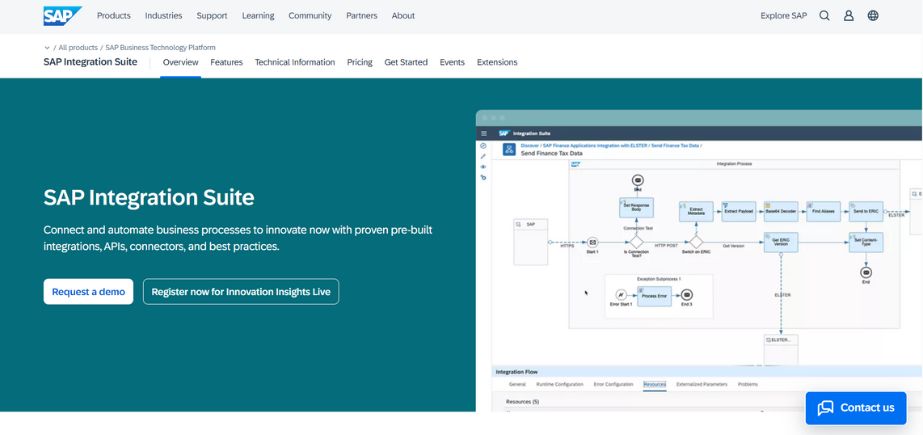
Task: Click the 'Exception Subprocess 1' label
Action: click(x=659, y=279)
